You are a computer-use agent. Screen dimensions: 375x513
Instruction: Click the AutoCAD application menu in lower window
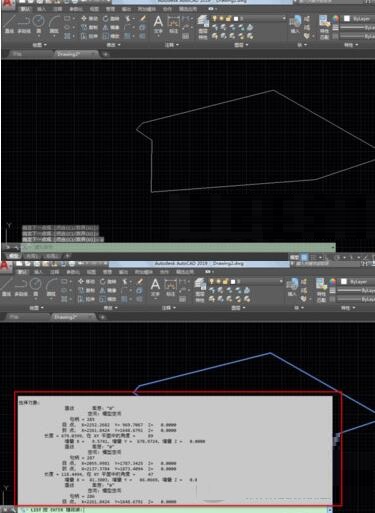[6, 267]
